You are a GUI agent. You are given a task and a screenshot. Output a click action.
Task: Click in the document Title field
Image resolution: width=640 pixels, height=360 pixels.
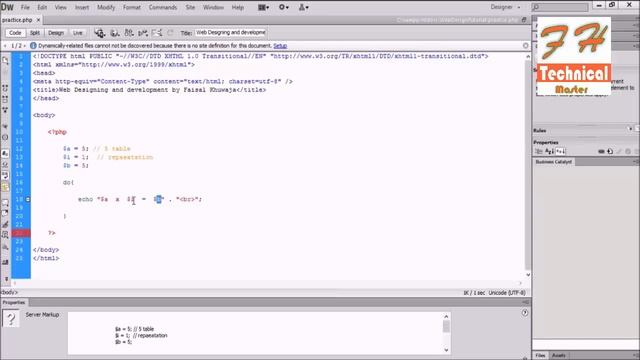[x=231, y=33]
